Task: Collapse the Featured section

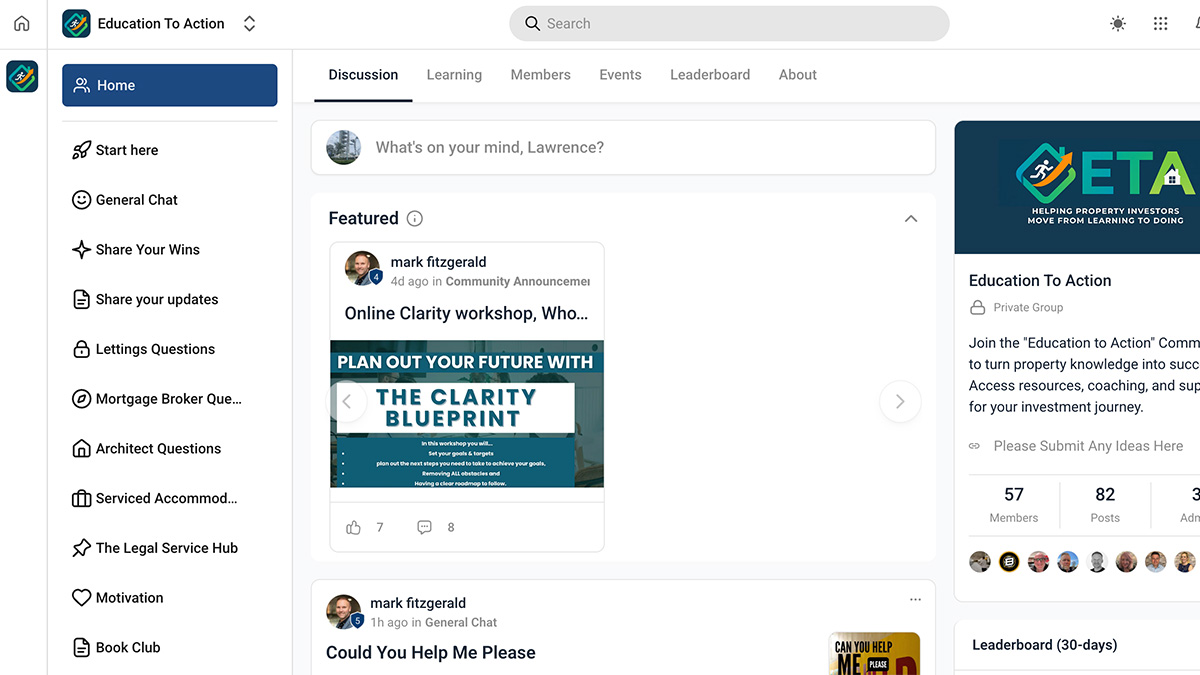Action: pyautogui.click(x=910, y=218)
